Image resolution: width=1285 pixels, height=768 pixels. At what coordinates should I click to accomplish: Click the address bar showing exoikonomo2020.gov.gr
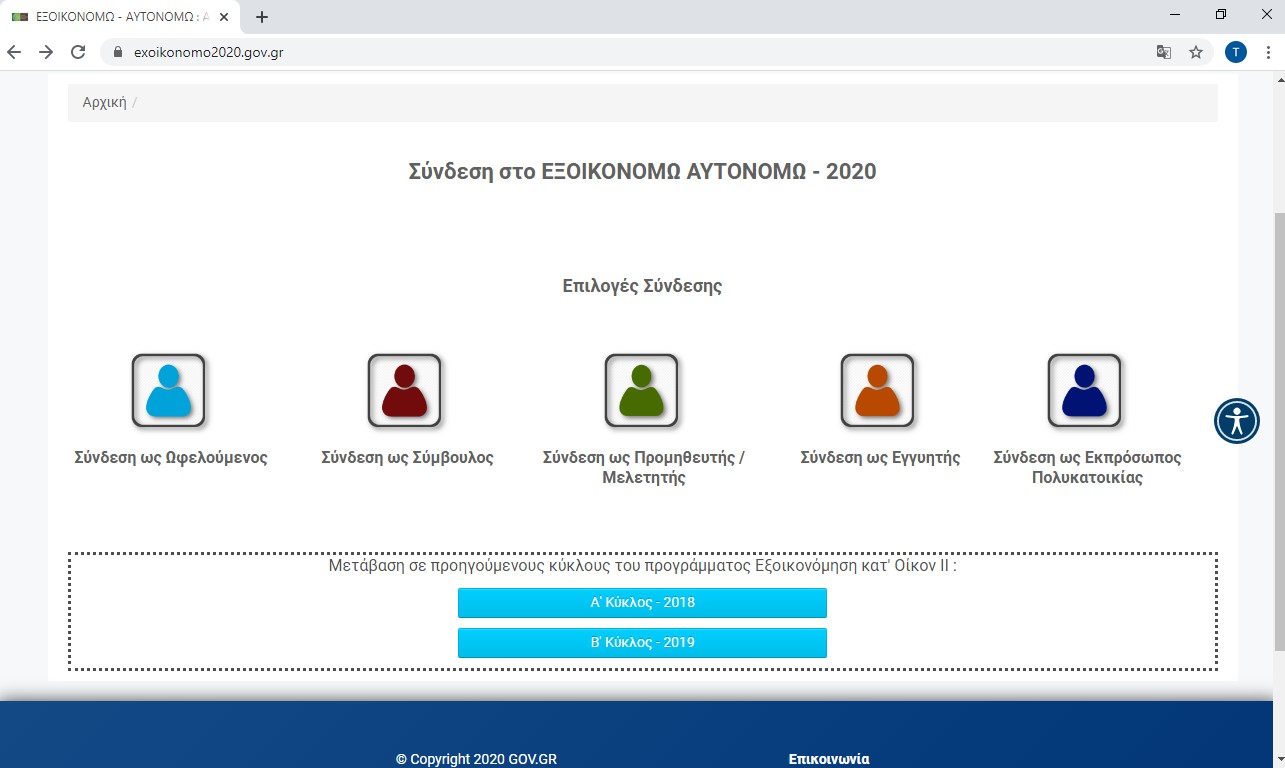600,52
